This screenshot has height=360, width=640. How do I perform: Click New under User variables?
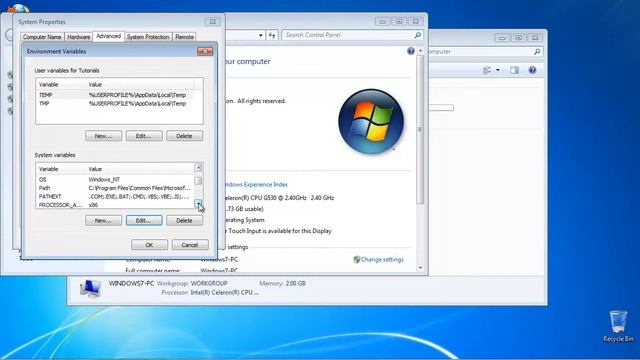click(103, 136)
